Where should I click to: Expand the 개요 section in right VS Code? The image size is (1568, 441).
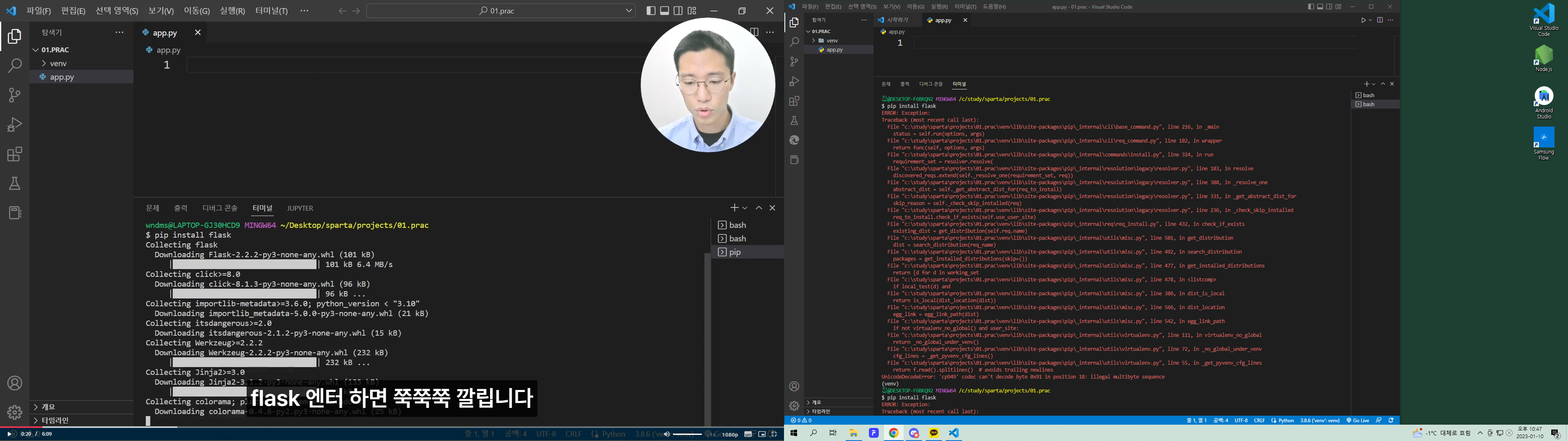839,403
